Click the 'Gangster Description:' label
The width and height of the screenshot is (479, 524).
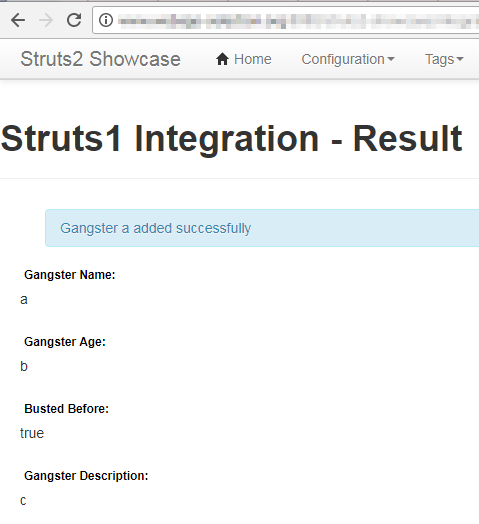point(86,476)
